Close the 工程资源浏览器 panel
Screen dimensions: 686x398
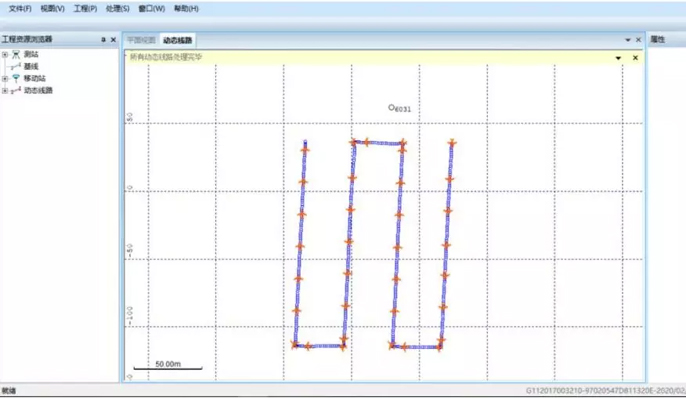(114, 40)
